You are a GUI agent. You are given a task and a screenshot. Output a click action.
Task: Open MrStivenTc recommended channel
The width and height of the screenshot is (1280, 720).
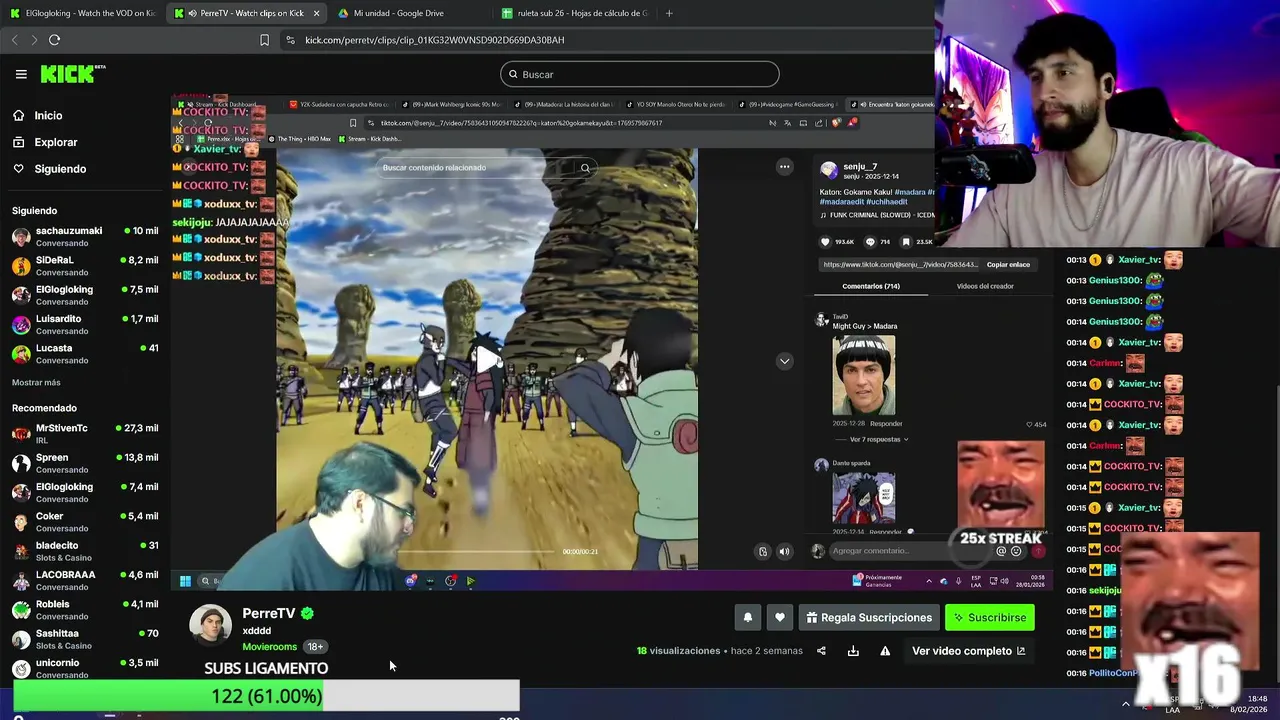click(85, 433)
